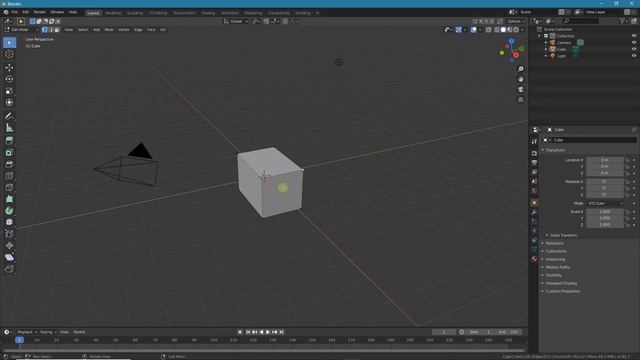Select the Select Box tool
The image size is (640, 360).
[9, 43]
